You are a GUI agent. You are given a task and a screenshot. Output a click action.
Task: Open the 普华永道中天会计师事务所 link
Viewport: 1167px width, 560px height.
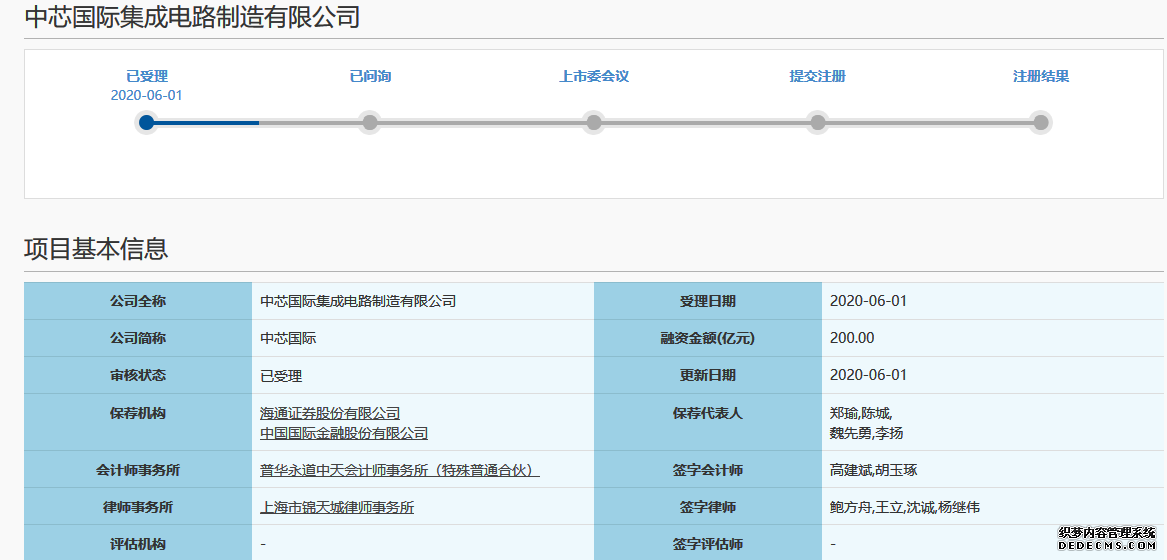(x=400, y=470)
